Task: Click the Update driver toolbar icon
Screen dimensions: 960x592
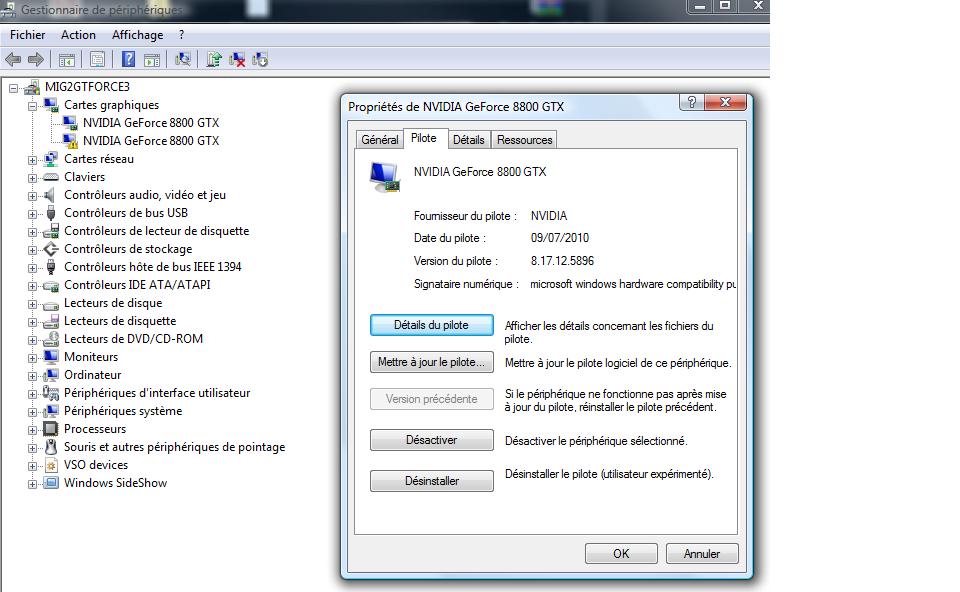Action: pos(213,60)
